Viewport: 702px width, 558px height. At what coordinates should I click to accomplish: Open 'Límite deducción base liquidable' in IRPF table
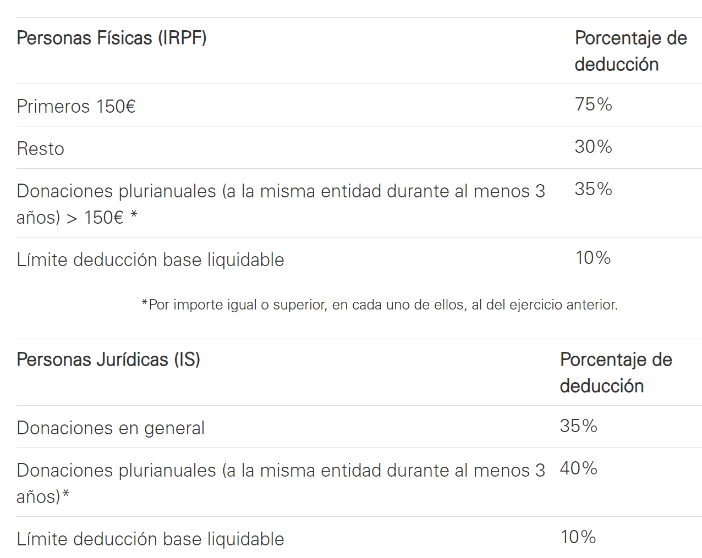tap(150, 260)
